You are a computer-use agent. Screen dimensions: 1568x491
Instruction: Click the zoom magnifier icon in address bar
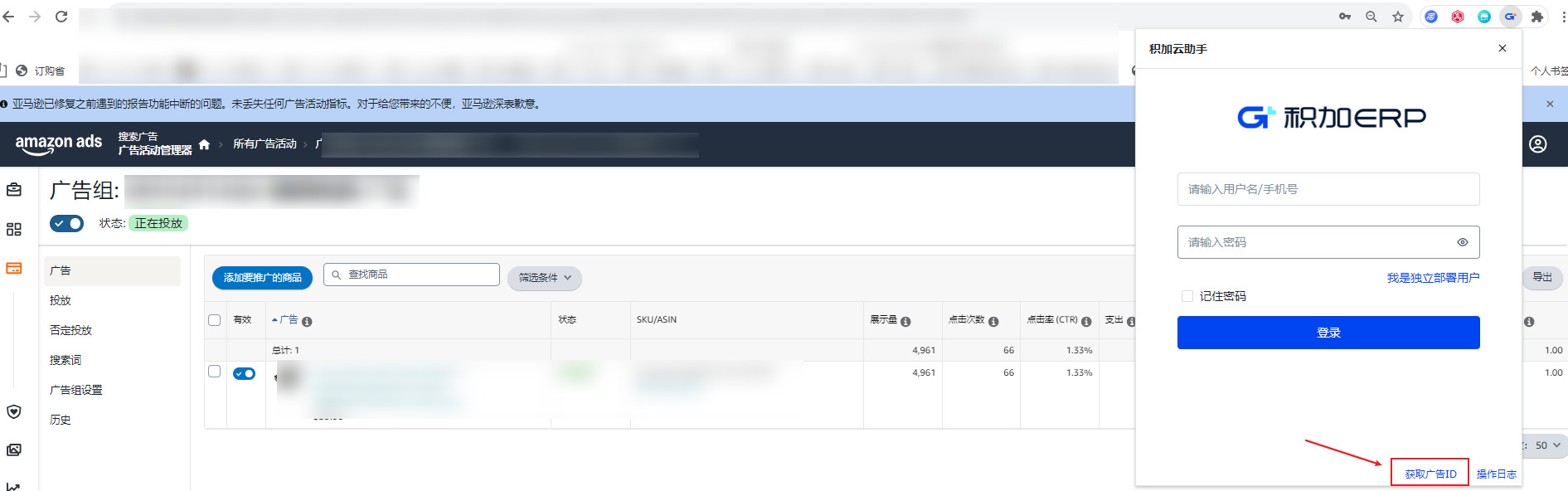[1371, 17]
